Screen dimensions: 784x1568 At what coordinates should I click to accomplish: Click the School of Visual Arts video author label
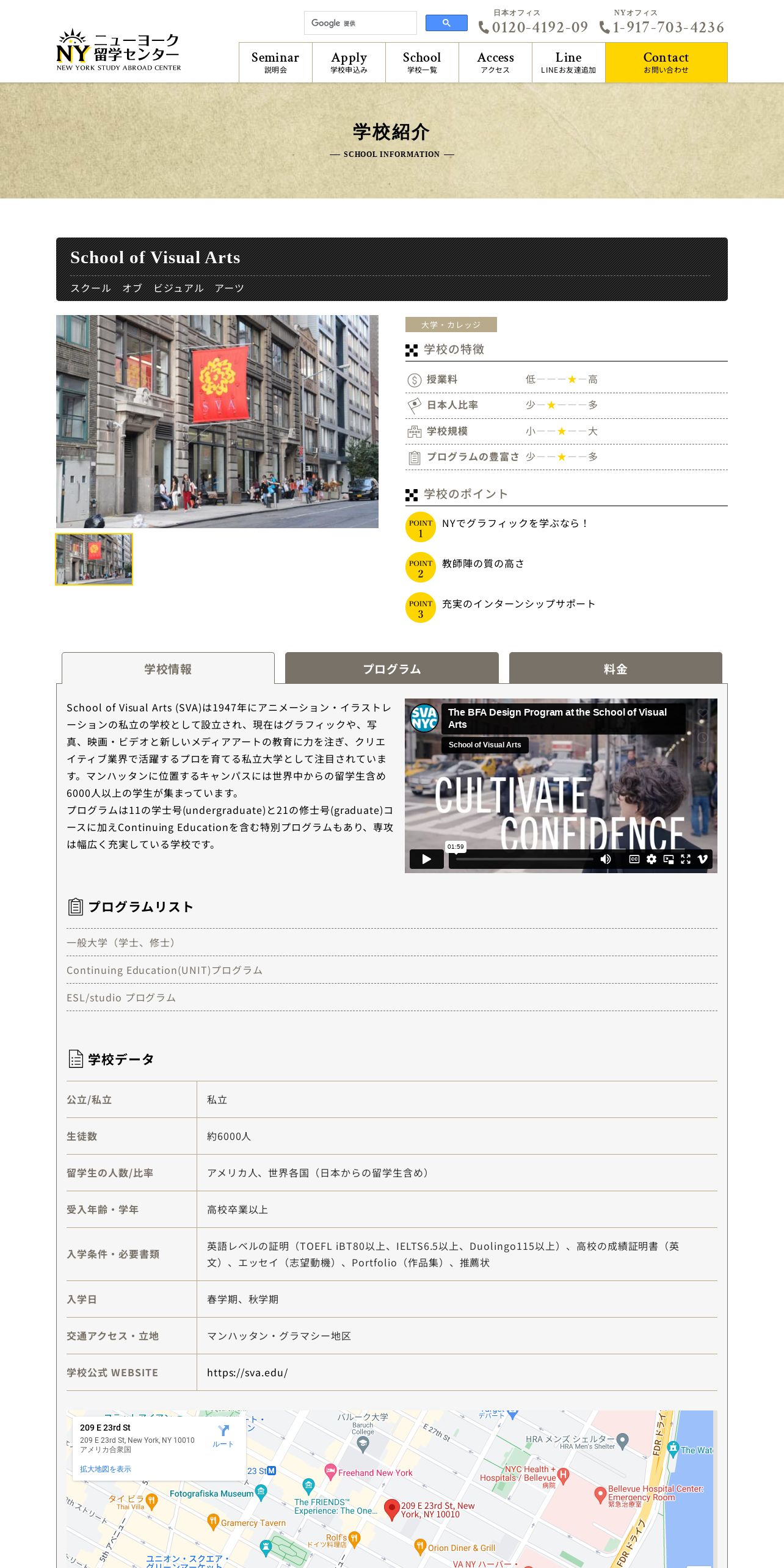coord(485,745)
